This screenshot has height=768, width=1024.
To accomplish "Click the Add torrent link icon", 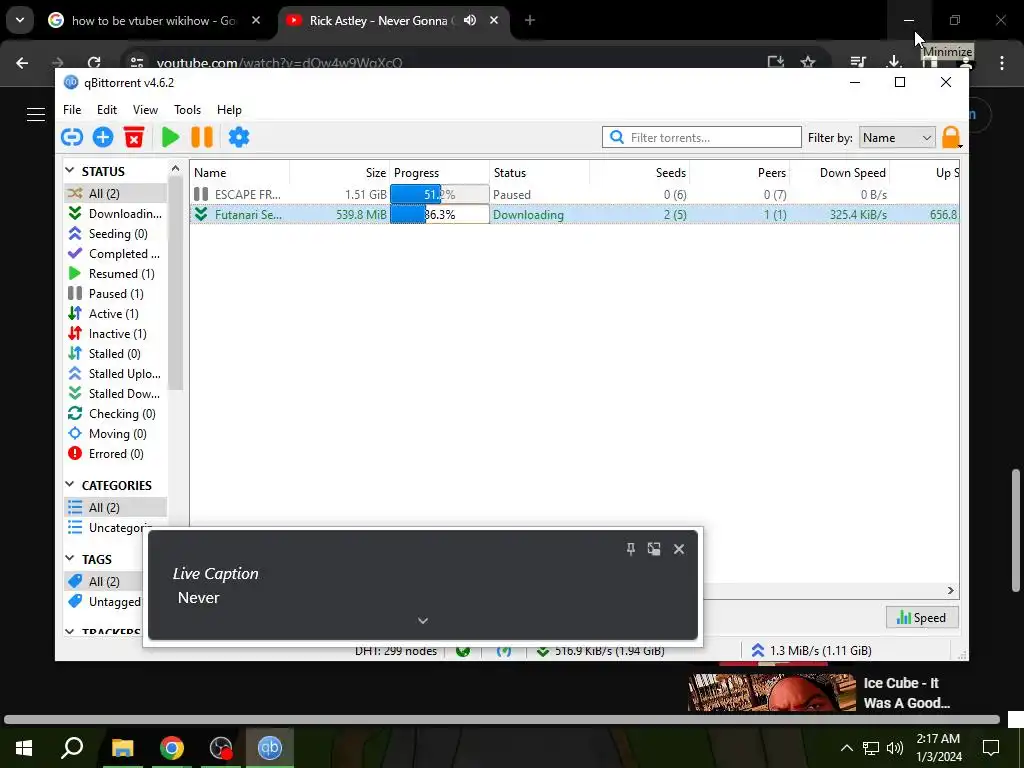I will 72,137.
